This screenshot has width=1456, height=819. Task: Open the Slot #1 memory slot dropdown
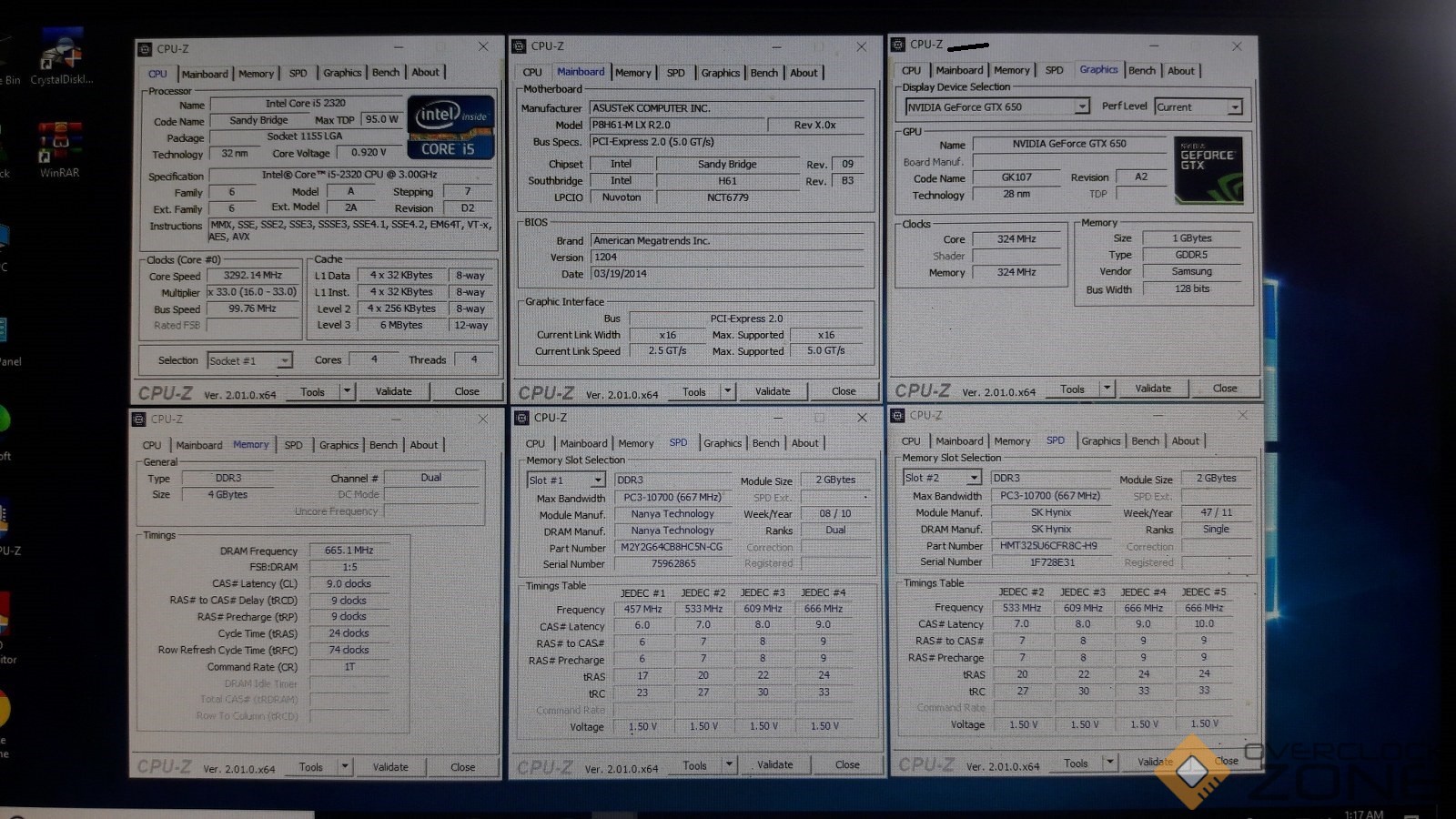click(x=598, y=480)
